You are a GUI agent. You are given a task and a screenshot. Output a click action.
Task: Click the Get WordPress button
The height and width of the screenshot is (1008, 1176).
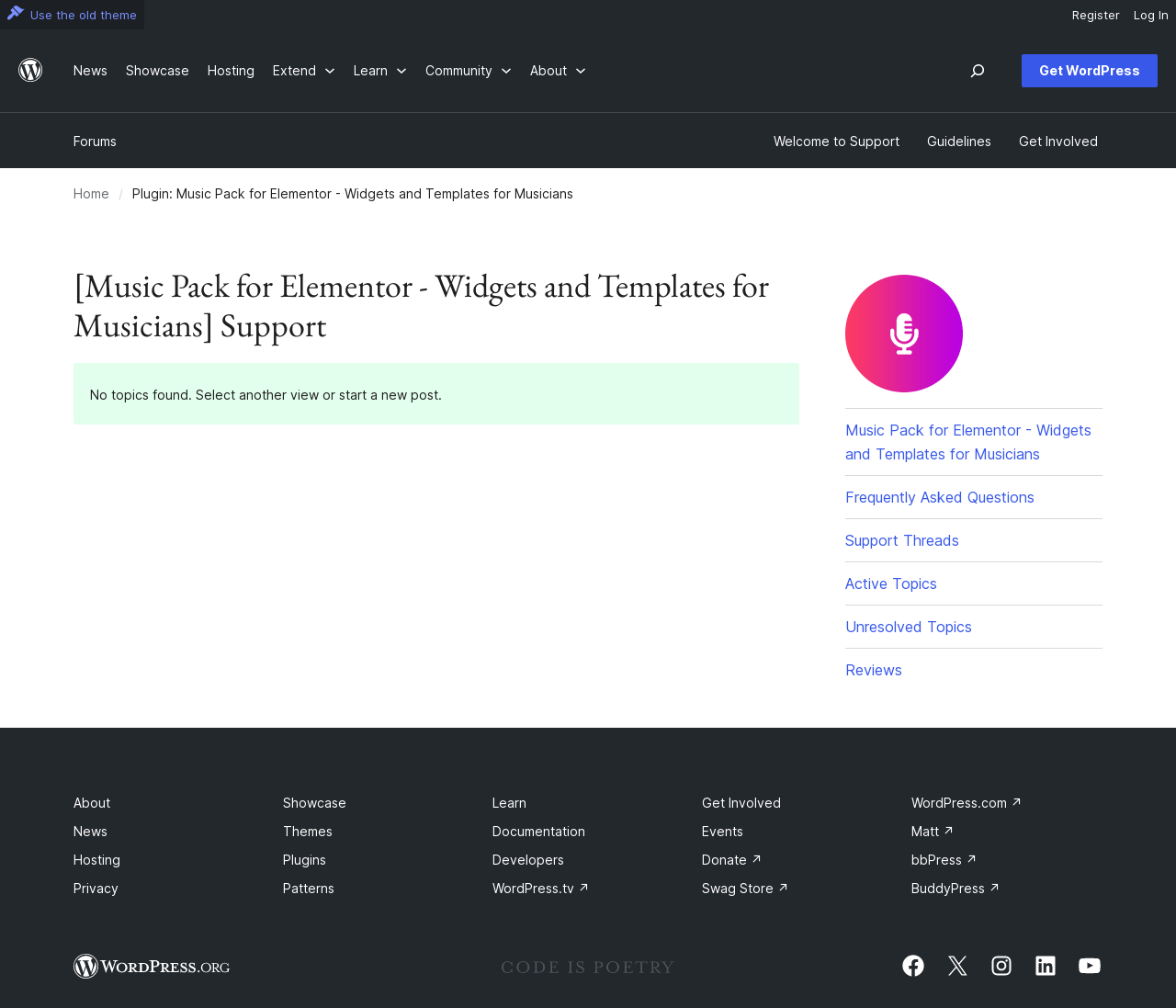1090,71
